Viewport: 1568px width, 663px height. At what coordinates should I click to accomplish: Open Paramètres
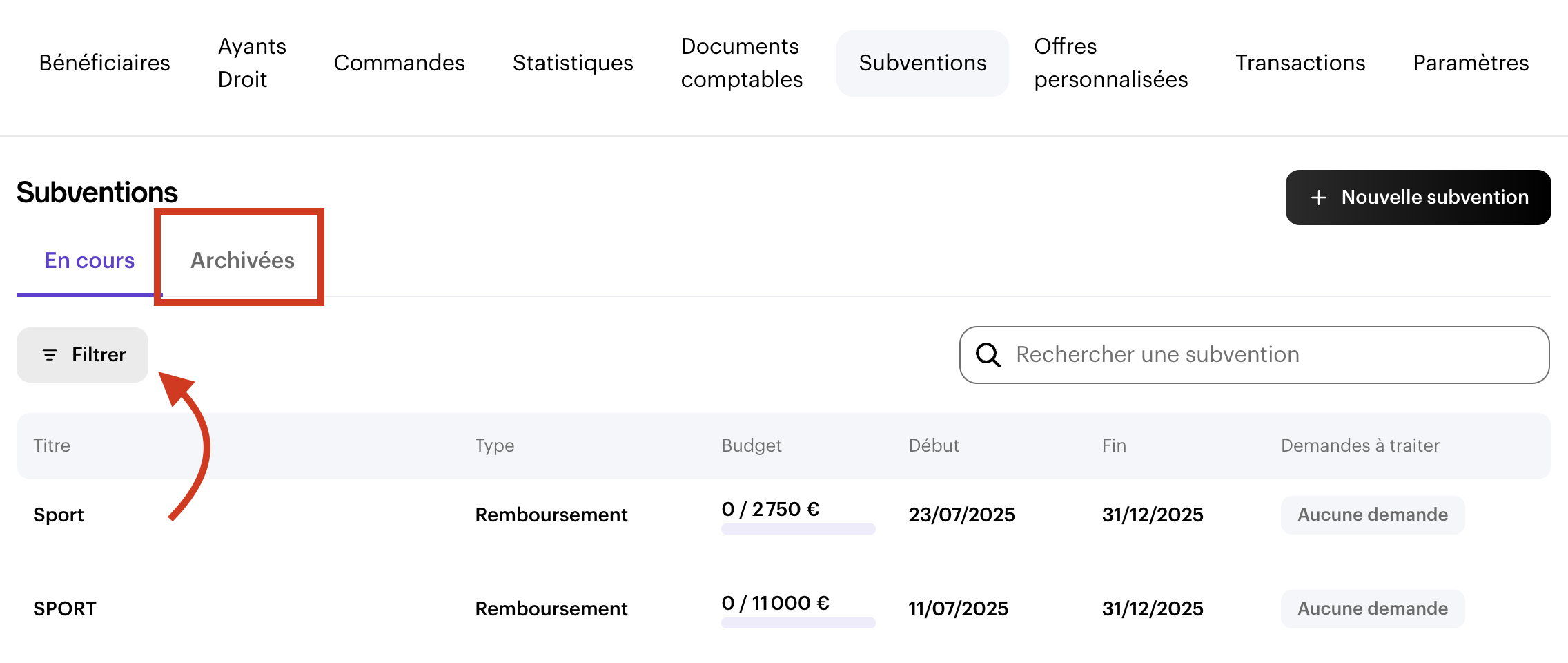tap(1470, 63)
